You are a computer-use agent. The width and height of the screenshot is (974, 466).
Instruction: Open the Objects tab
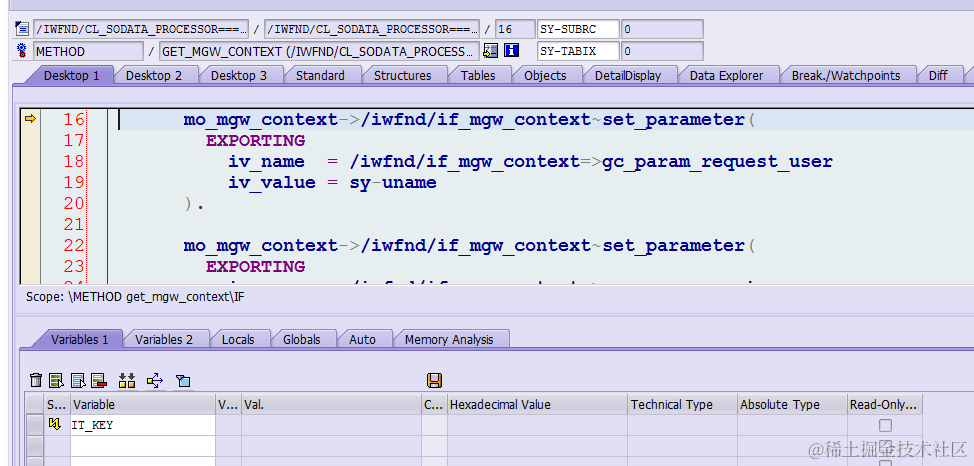[545, 75]
